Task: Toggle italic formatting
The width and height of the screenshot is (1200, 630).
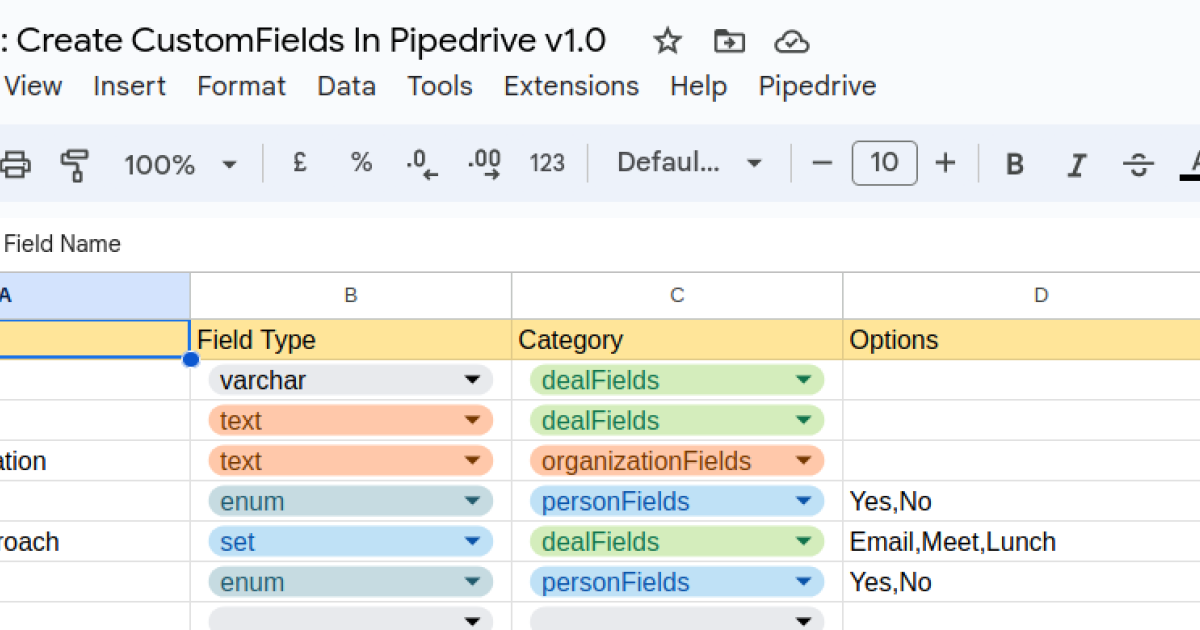Action: pyautogui.click(x=1076, y=164)
